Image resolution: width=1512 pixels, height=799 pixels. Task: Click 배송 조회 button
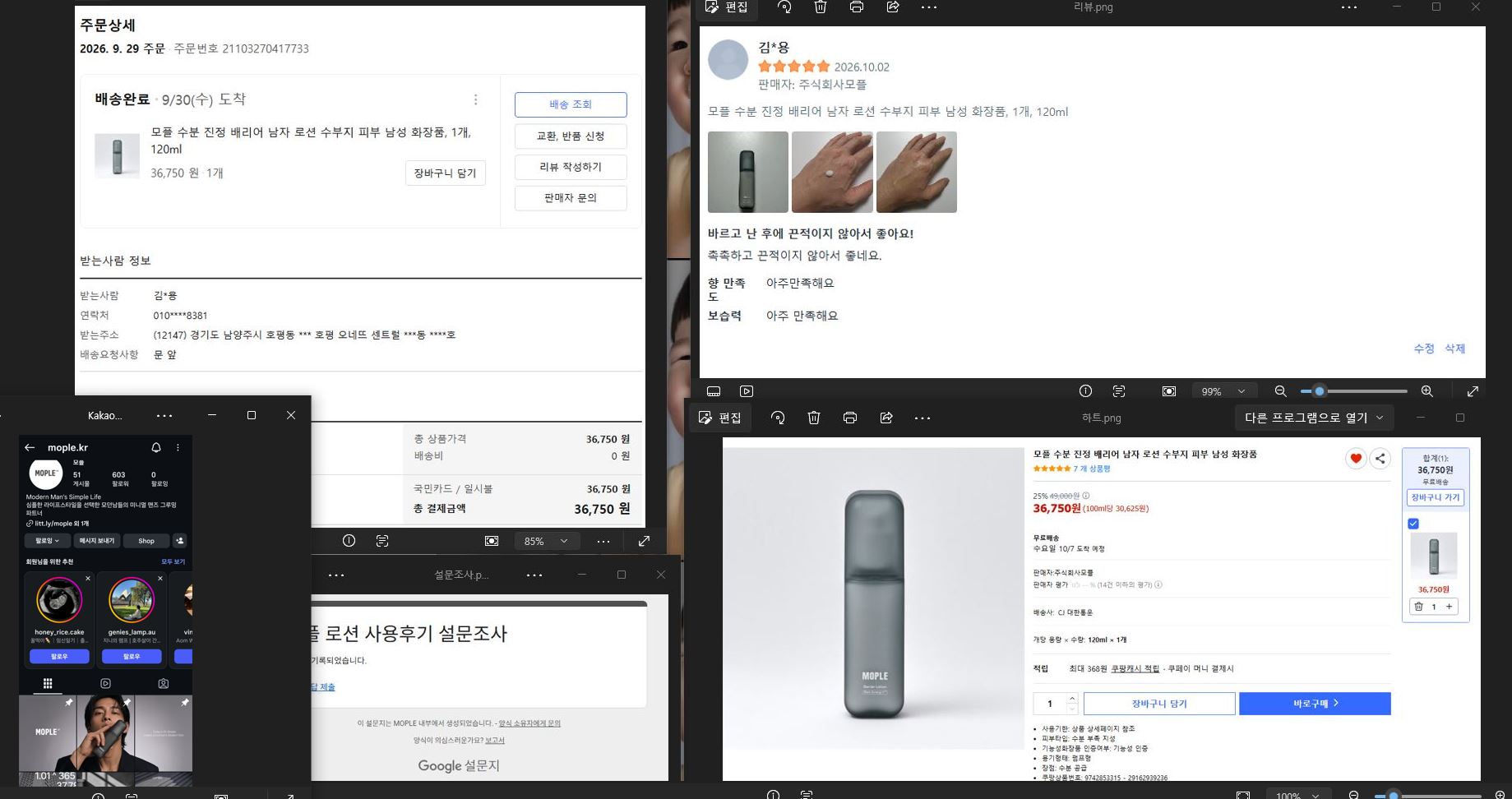[x=571, y=104]
